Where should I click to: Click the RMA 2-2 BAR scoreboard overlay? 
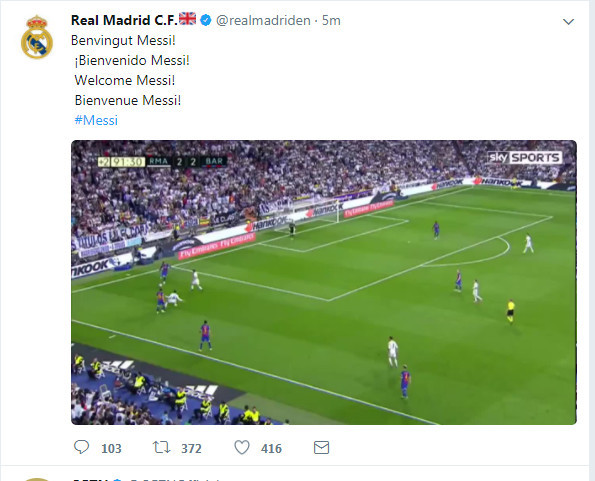162,162
